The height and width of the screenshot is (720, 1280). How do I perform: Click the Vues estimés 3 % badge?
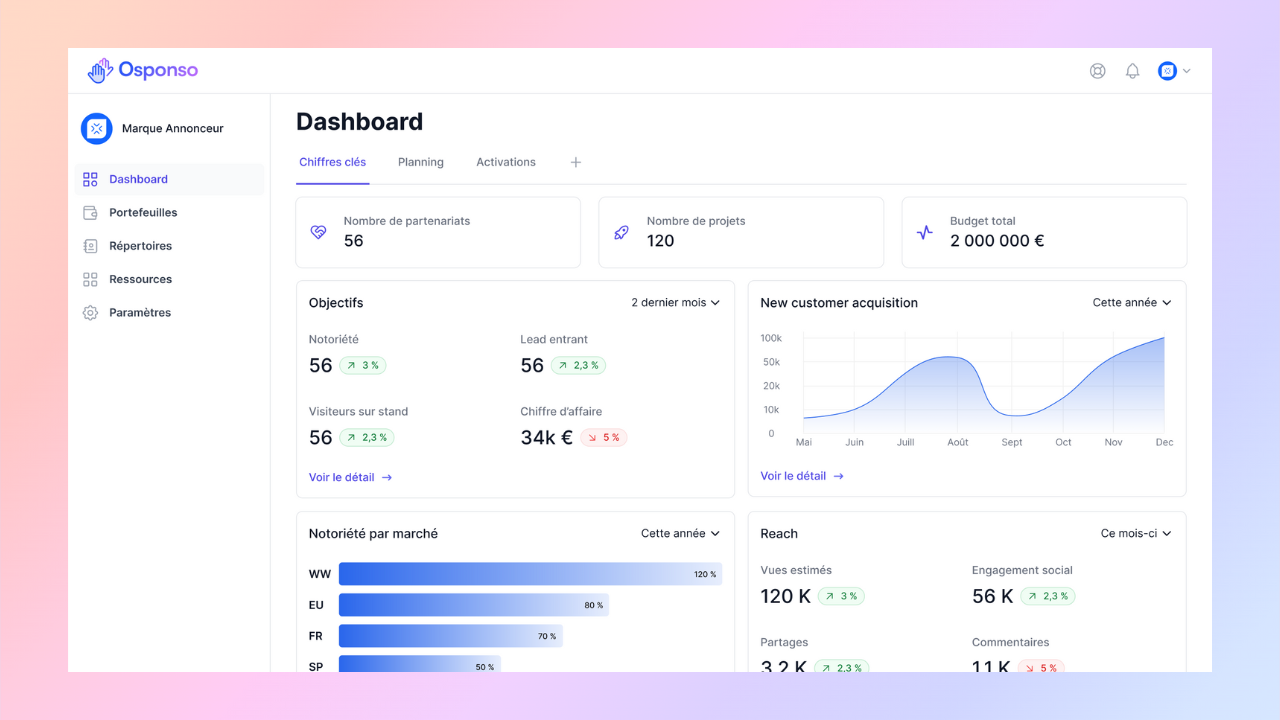(x=841, y=596)
